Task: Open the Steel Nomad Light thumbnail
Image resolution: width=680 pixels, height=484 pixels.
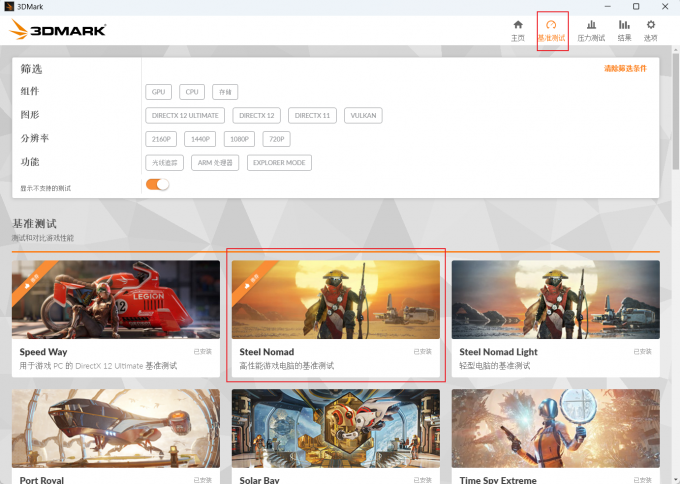Action: (556, 299)
